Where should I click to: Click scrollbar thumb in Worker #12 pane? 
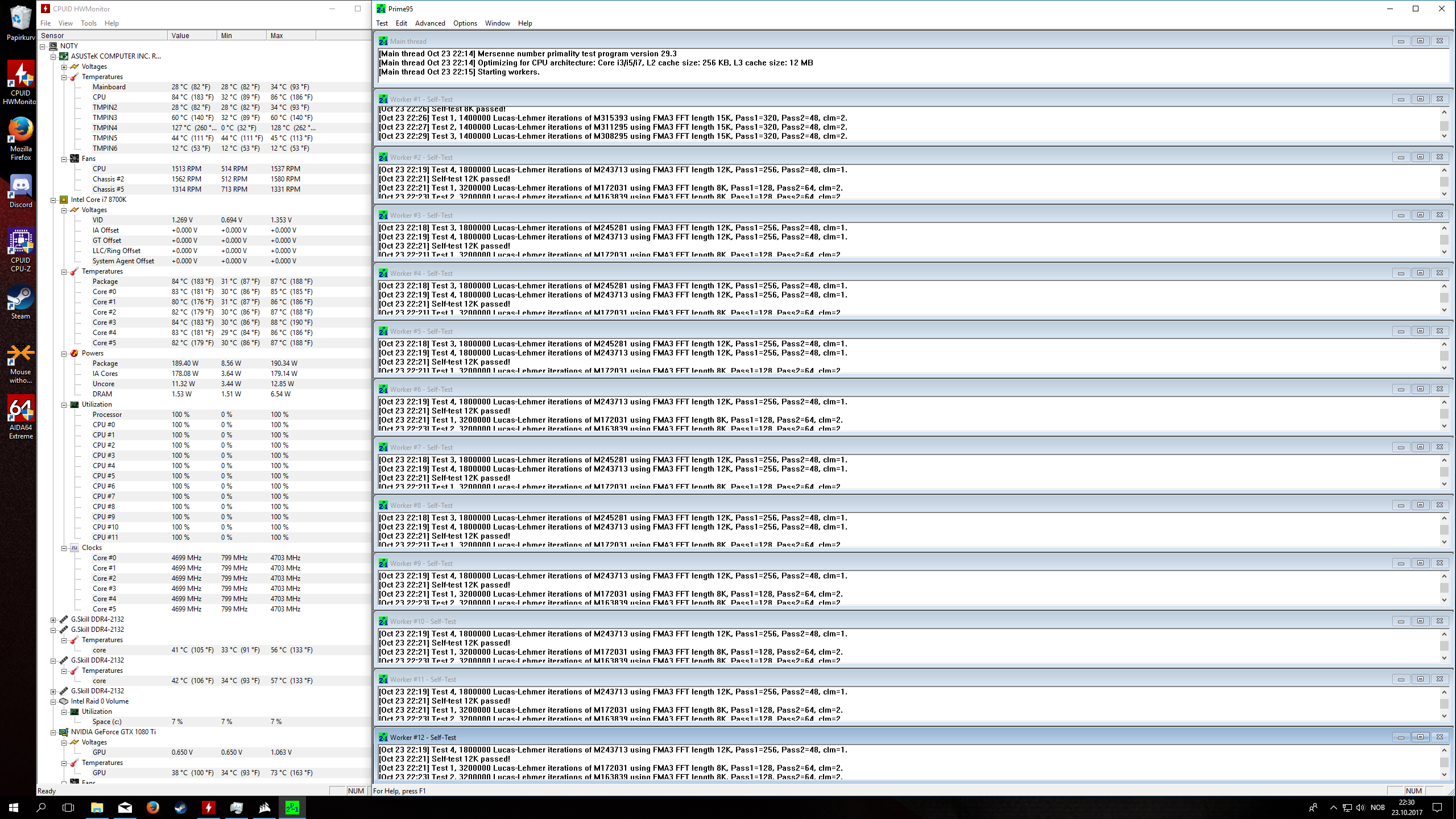[x=1444, y=762]
